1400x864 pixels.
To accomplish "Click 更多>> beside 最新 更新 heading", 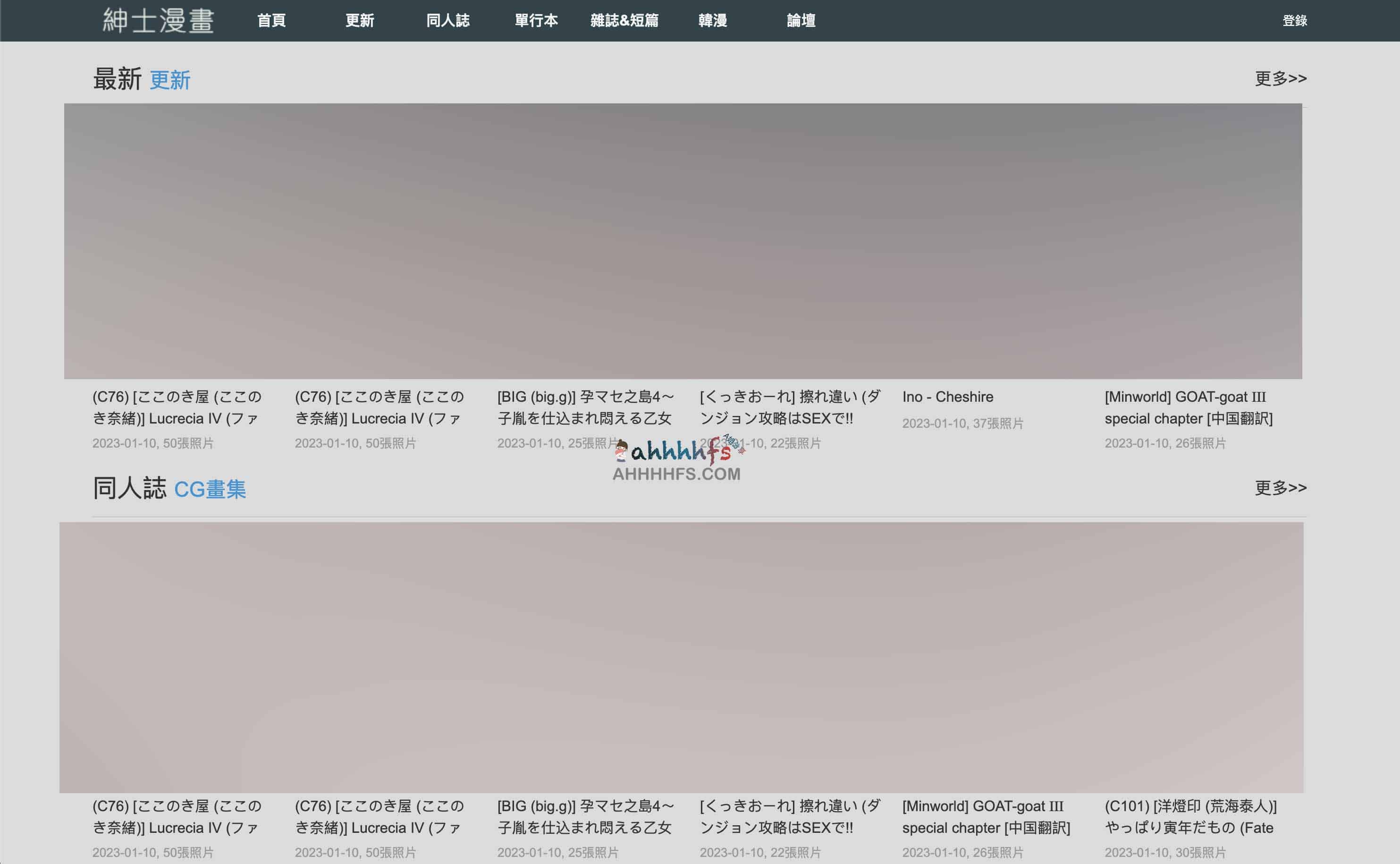I will click(x=1280, y=78).
